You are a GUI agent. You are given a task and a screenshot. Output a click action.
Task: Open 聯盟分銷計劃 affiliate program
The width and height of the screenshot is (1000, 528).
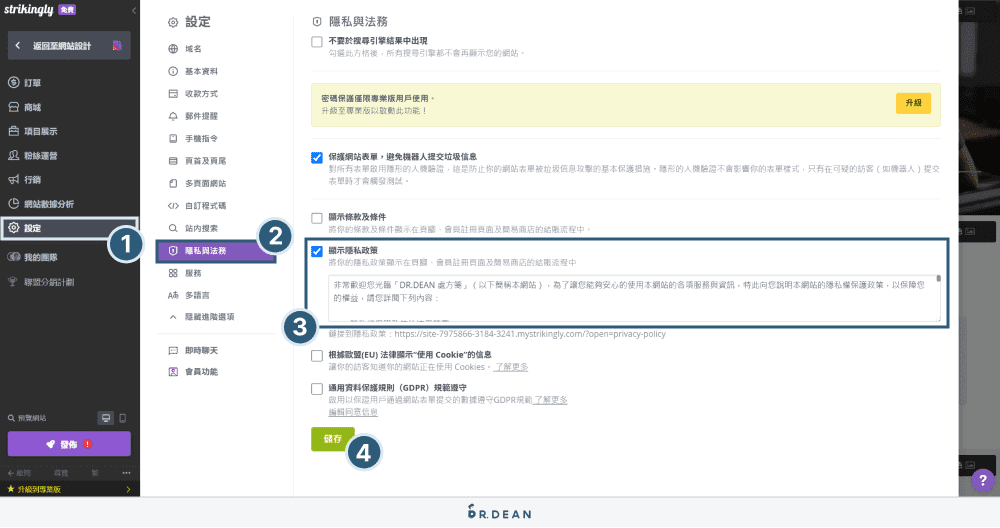click(x=41, y=282)
